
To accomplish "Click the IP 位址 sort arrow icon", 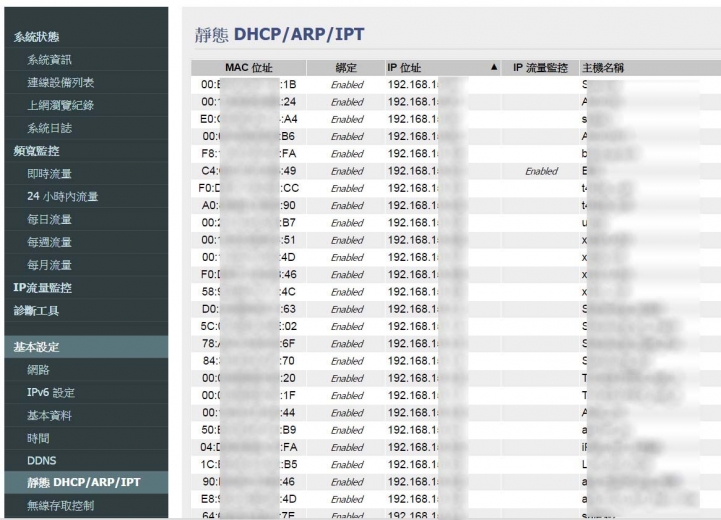I will [494, 68].
